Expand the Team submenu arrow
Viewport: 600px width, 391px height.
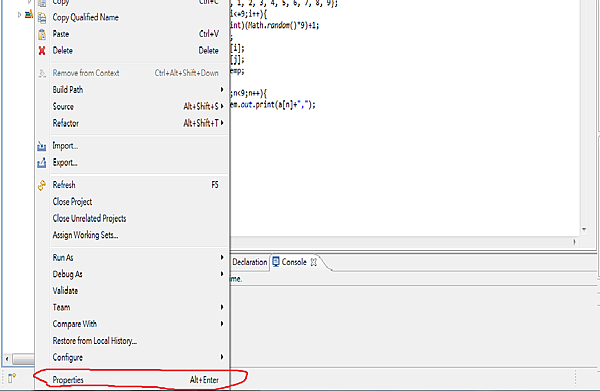[222, 307]
